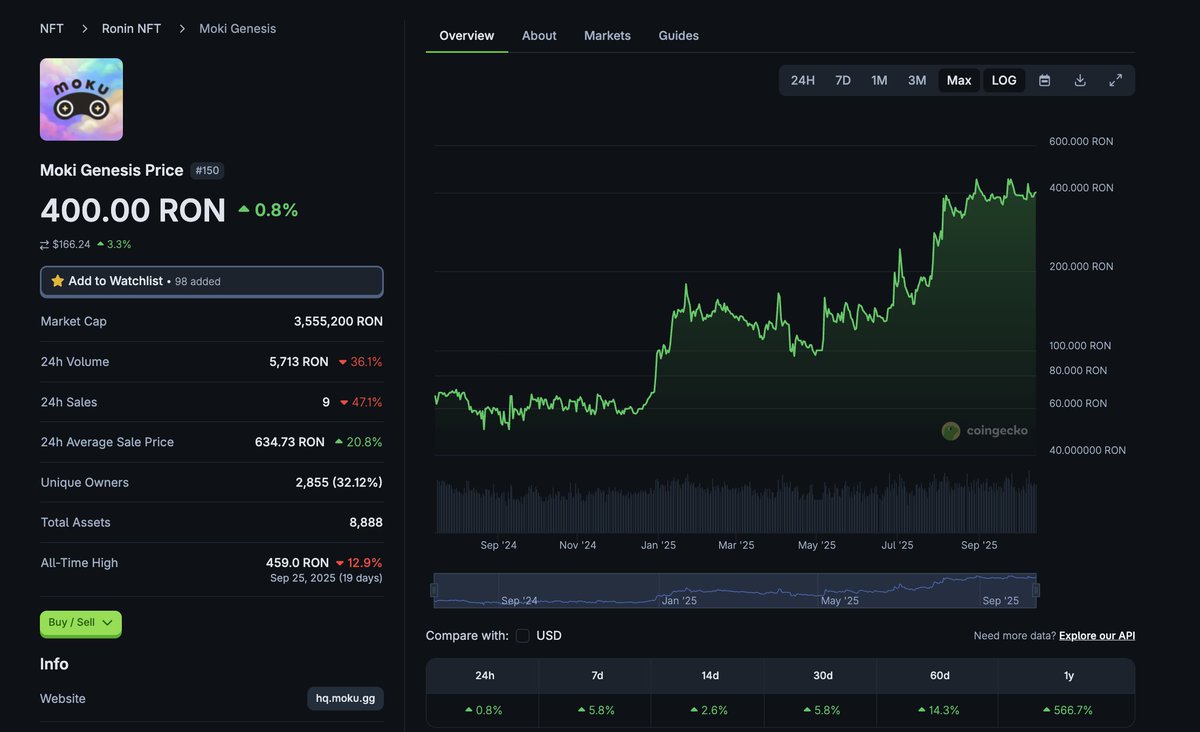Open the hq.moku.gg website link
This screenshot has width=1200, height=732.
(345, 698)
